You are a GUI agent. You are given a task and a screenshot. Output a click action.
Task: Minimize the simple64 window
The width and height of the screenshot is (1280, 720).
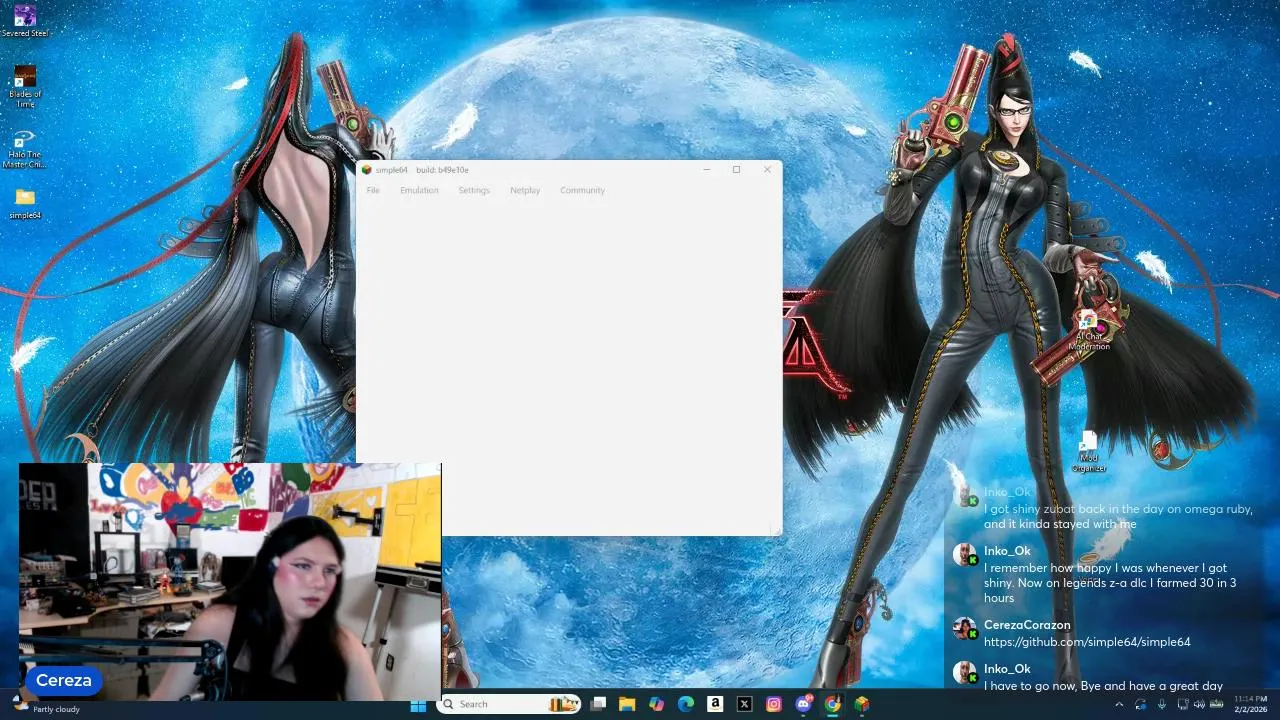click(706, 170)
